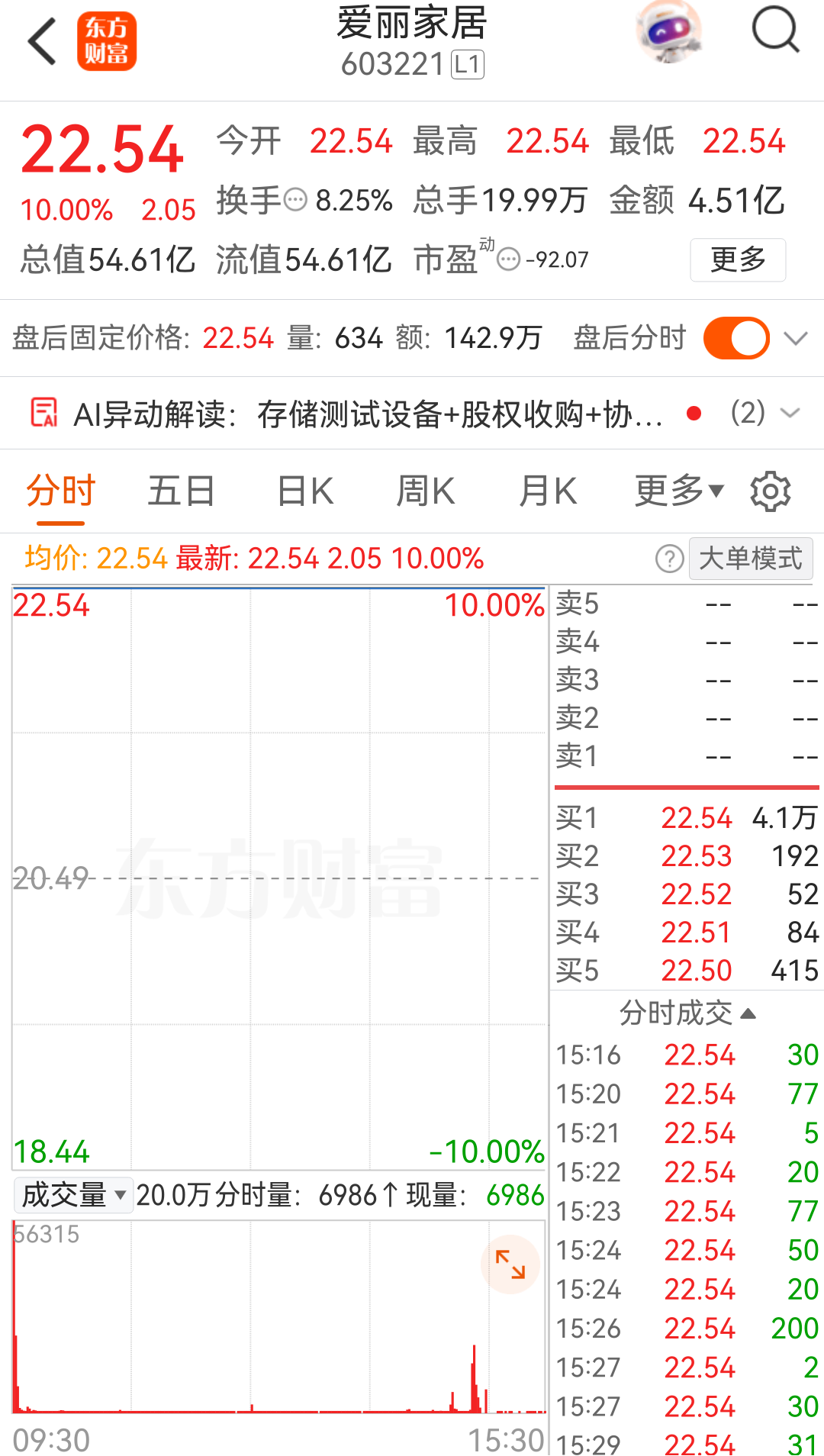Tap the 更多 button in quote header
The width and height of the screenshot is (824, 1456).
738,260
